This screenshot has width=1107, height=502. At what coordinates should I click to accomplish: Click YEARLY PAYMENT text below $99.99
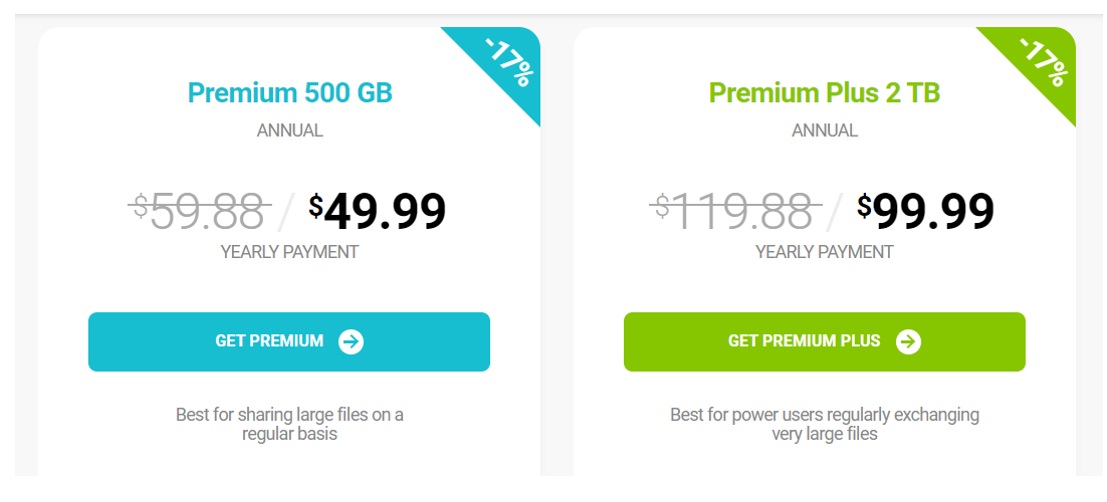coord(825,252)
